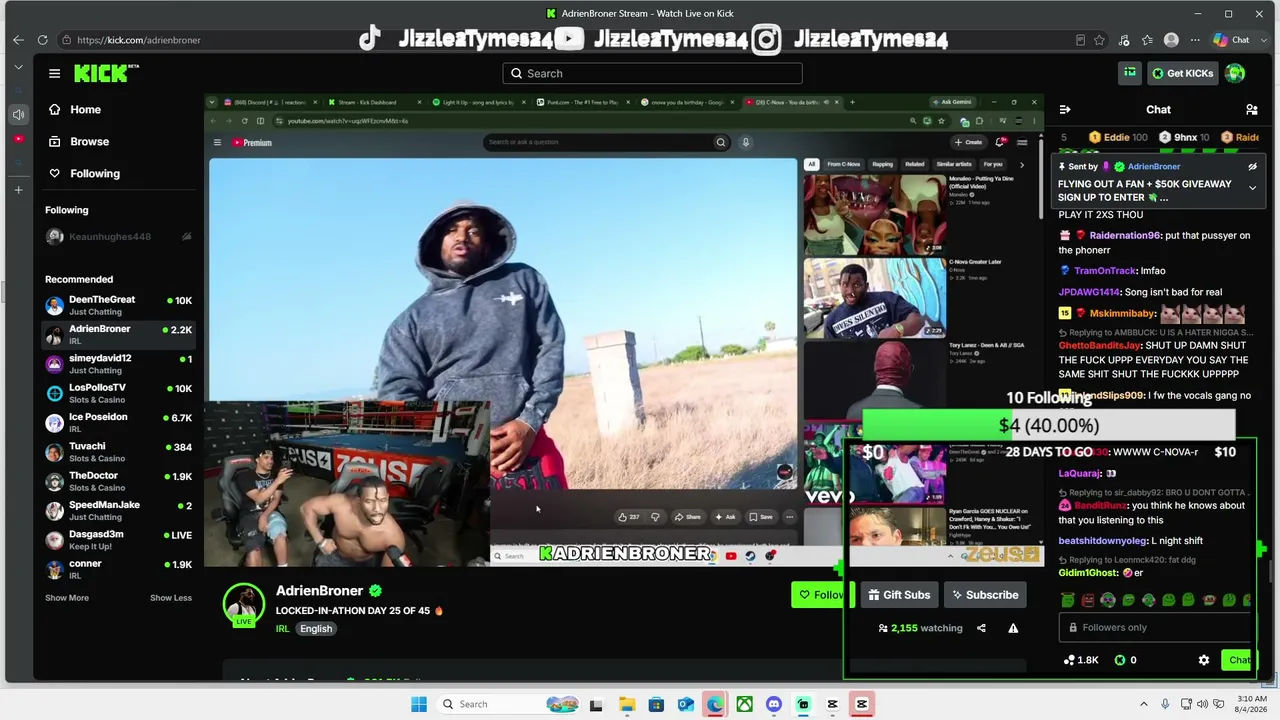Screen dimensions: 1280x720
Task: Send message with the Chat button
Action: pos(1239,660)
